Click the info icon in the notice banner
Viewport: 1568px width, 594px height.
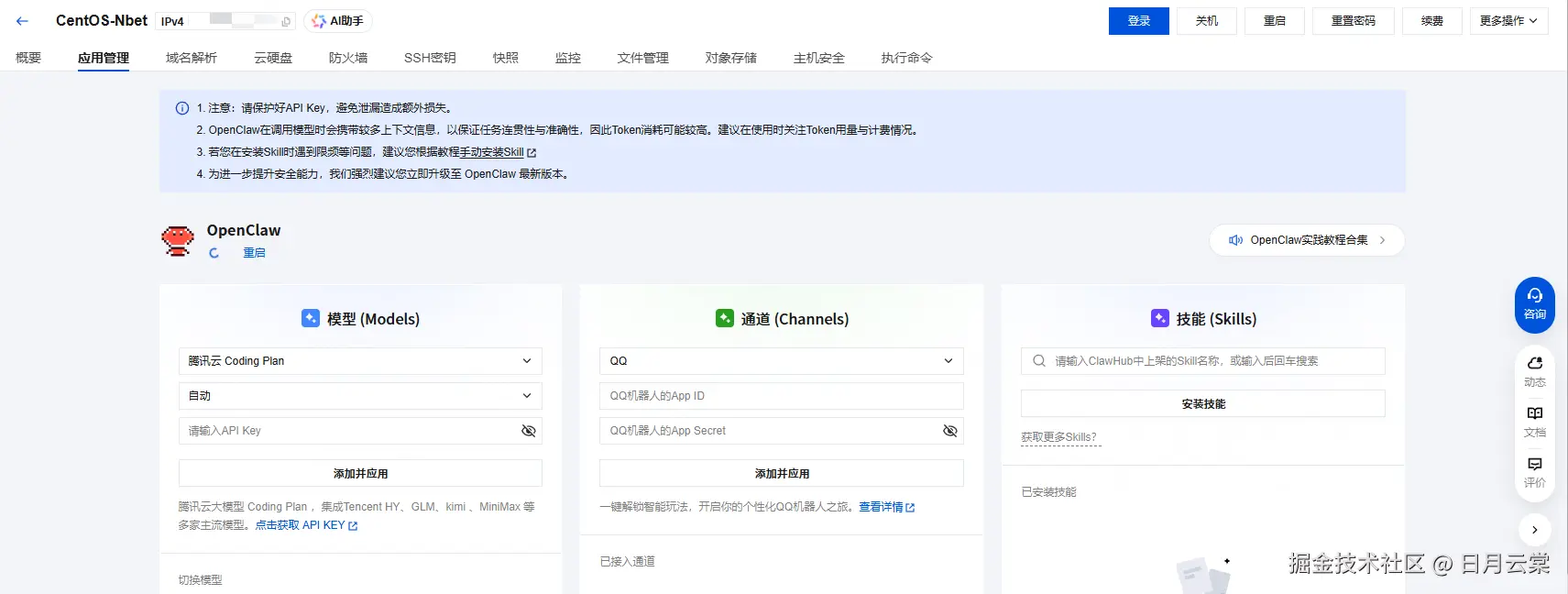(x=182, y=108)
